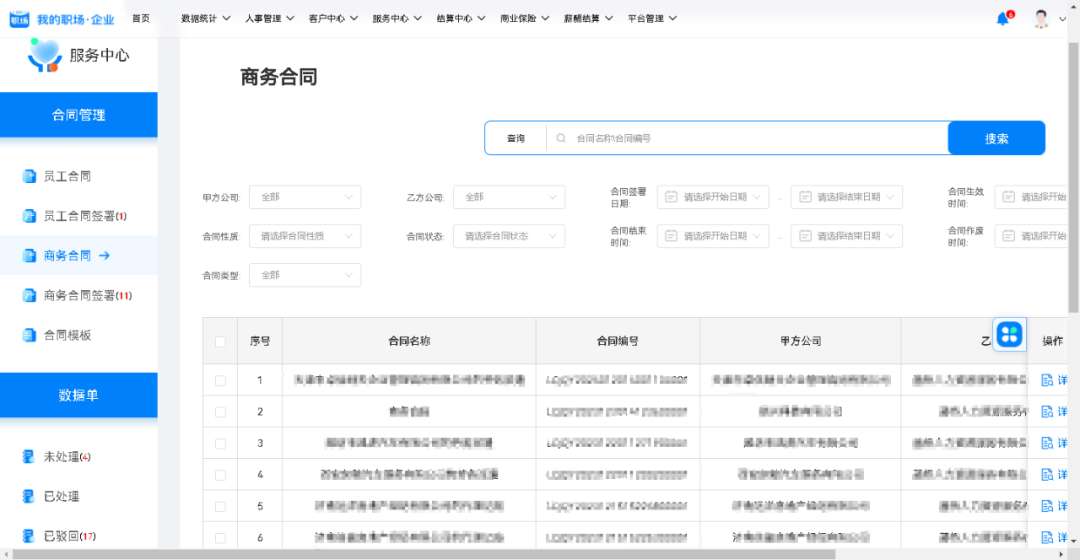This screenshot has width=1080, height=560.
Task: Click the 员工合同签署 sidebar icon
Action: coord(29,216)
